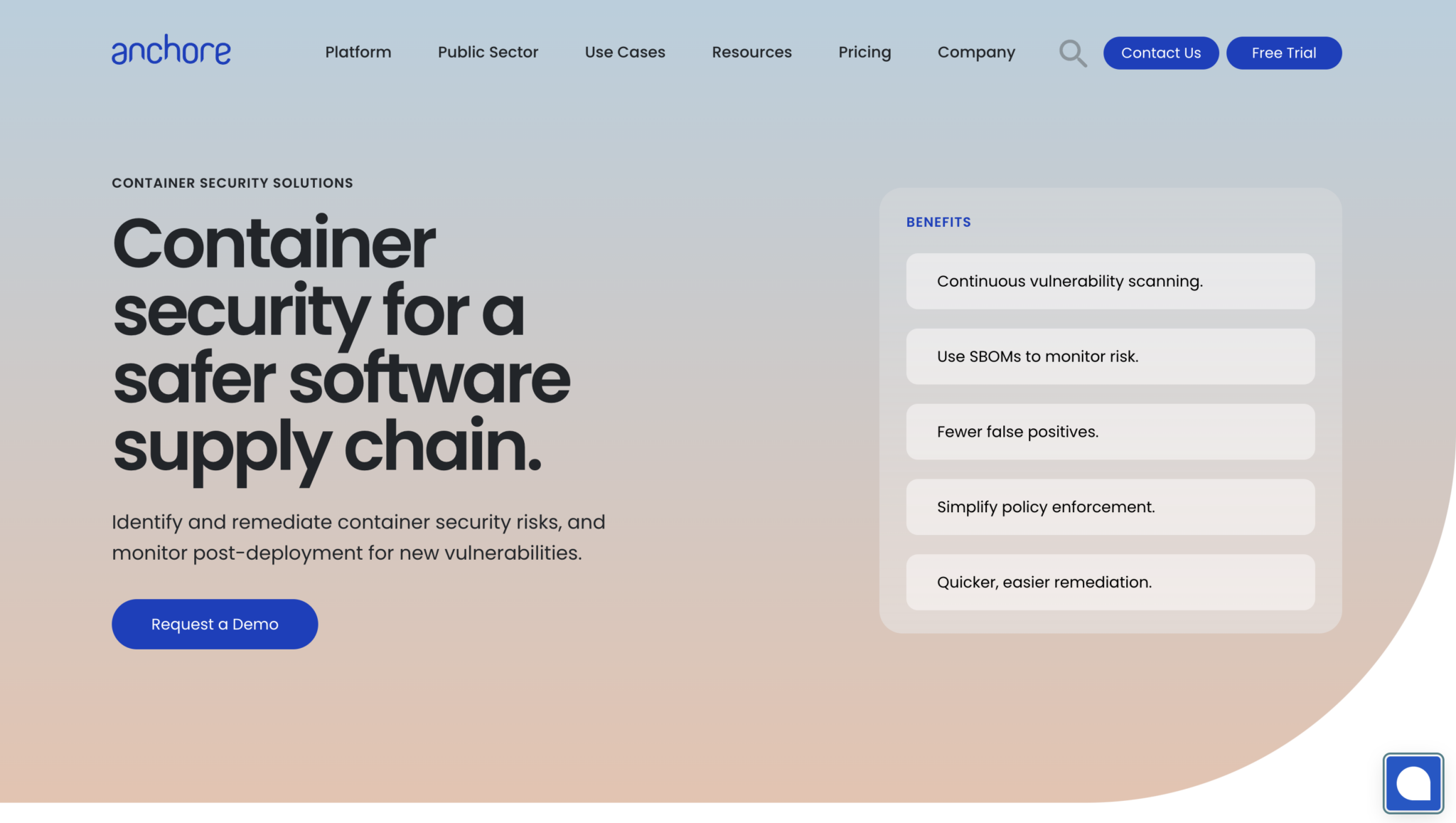Select the Fewer false positives benefit
The image size is (1456, 823).
tap(1109, 432)
